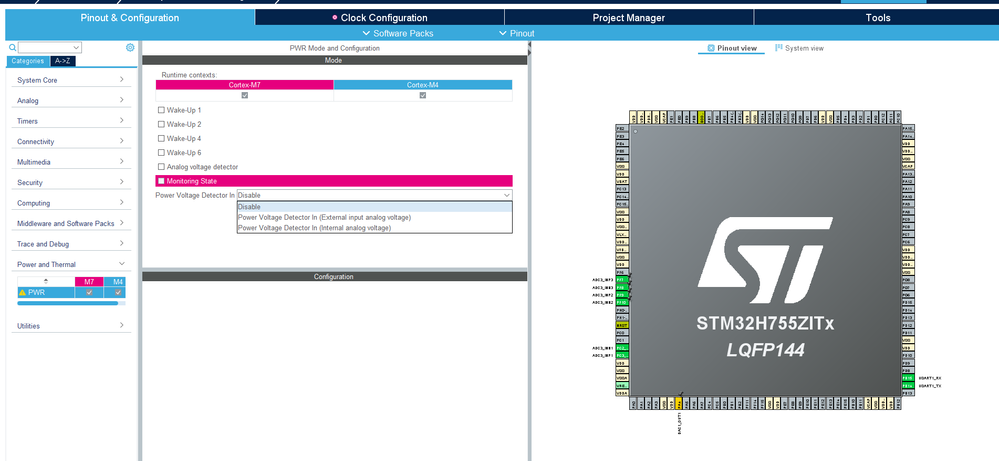This screenshot has height=461, width=999.
Task: Expand the Connectivity category
Action: pos(71,141)
